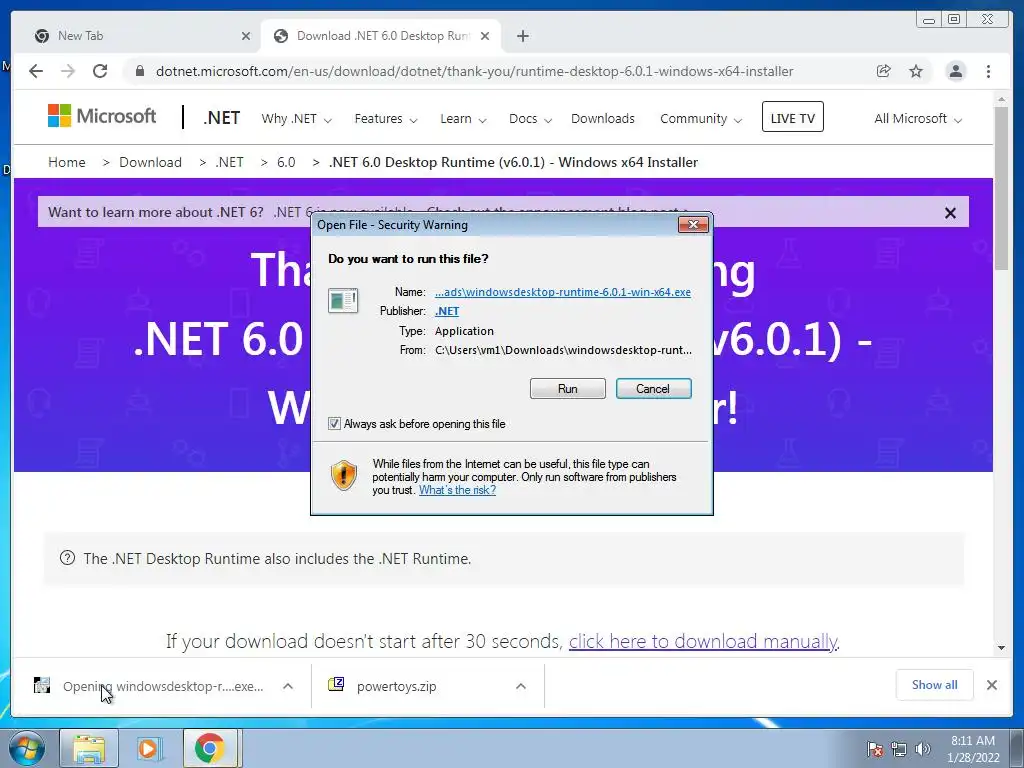
Task: Click here to download manually link
Action: tap(703, 641)
